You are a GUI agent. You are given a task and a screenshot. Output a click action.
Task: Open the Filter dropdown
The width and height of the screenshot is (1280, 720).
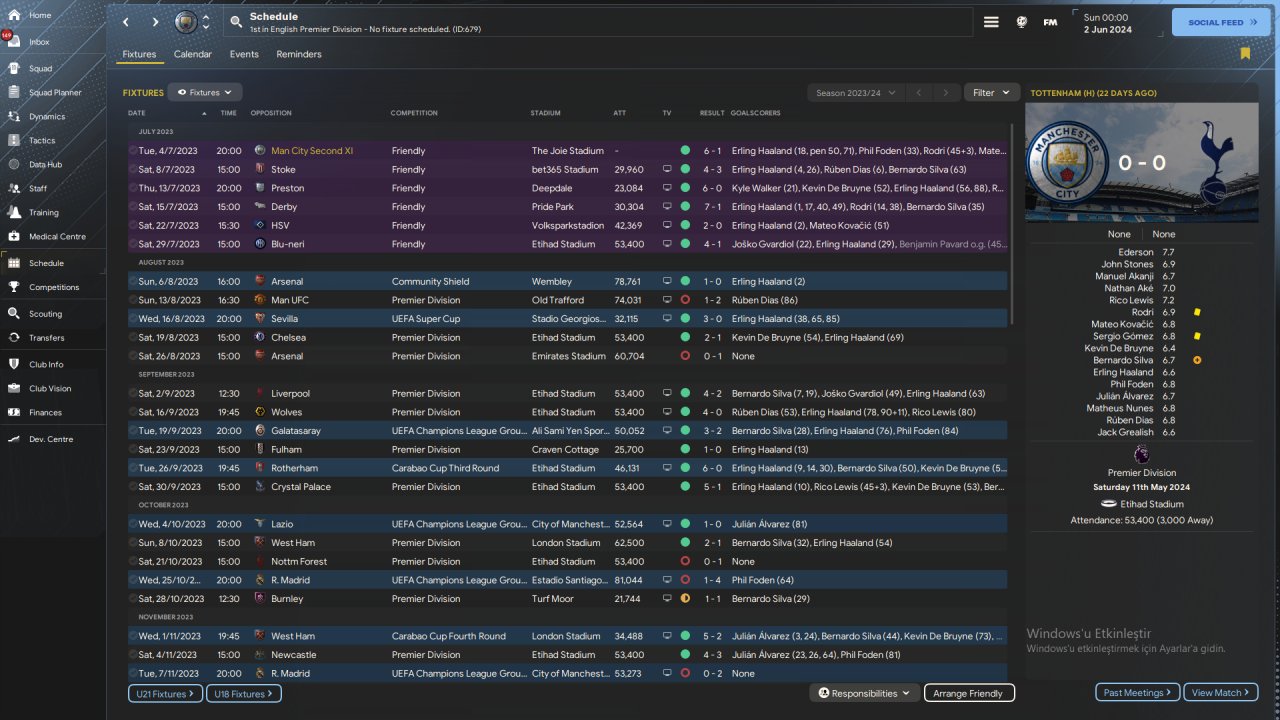point(992,93)
